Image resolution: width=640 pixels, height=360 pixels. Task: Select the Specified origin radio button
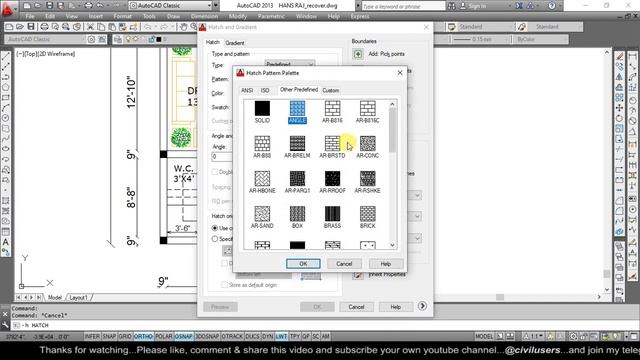pos(215,239)
